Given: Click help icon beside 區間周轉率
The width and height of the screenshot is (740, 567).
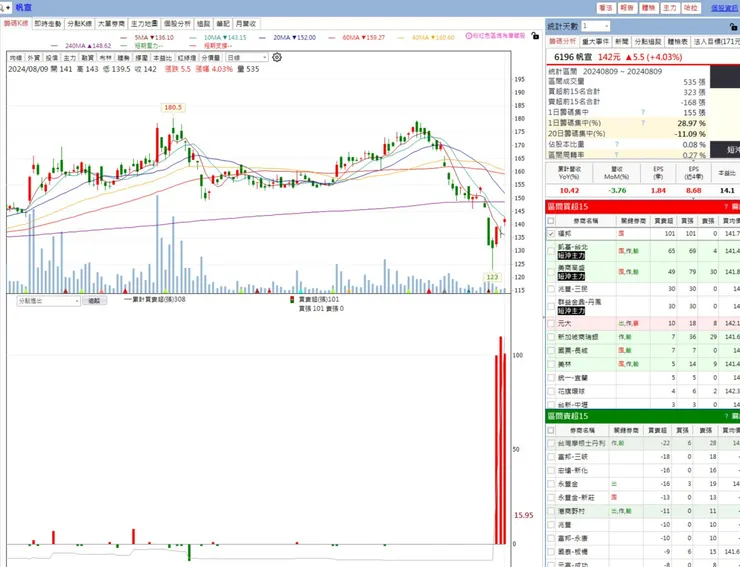Looking at the screenshot, I should 617,154.
